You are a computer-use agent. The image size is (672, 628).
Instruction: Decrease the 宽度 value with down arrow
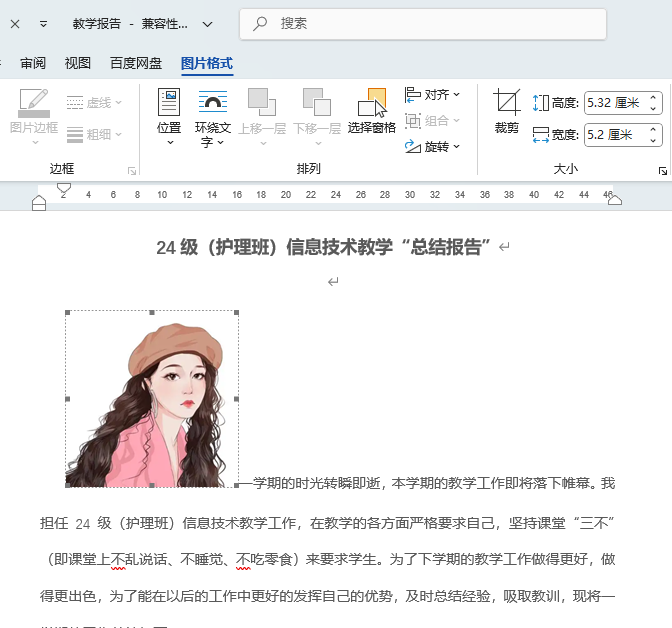click(x=653, y=141)
